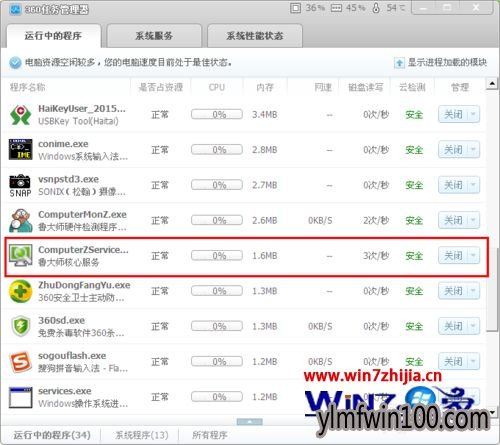Select the ZhuDongFangYu.exe process name
The width and height of the screenshot is (500, 445).
84,285
